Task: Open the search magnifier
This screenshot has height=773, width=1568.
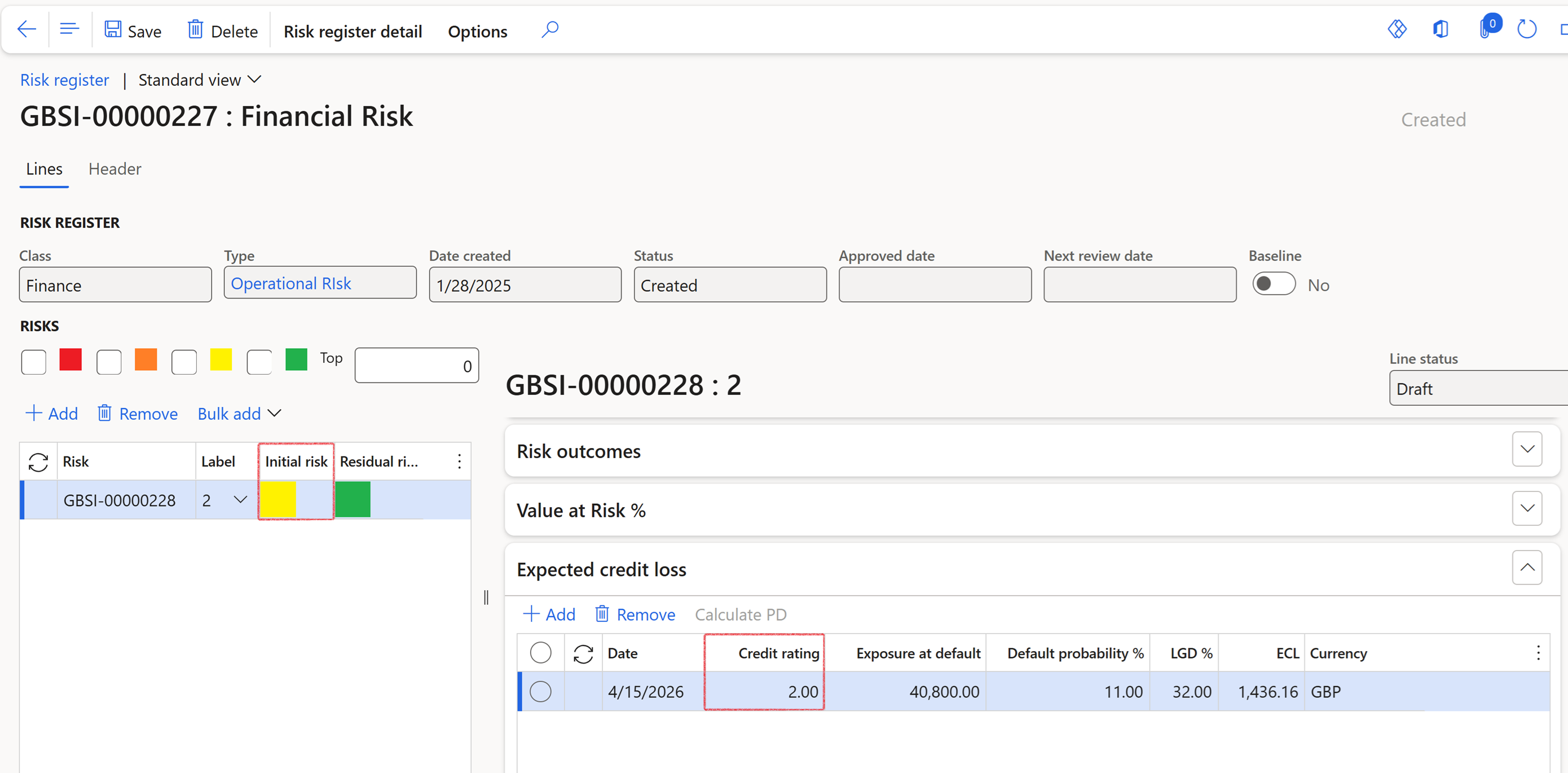Action: (x=549, y=29)
